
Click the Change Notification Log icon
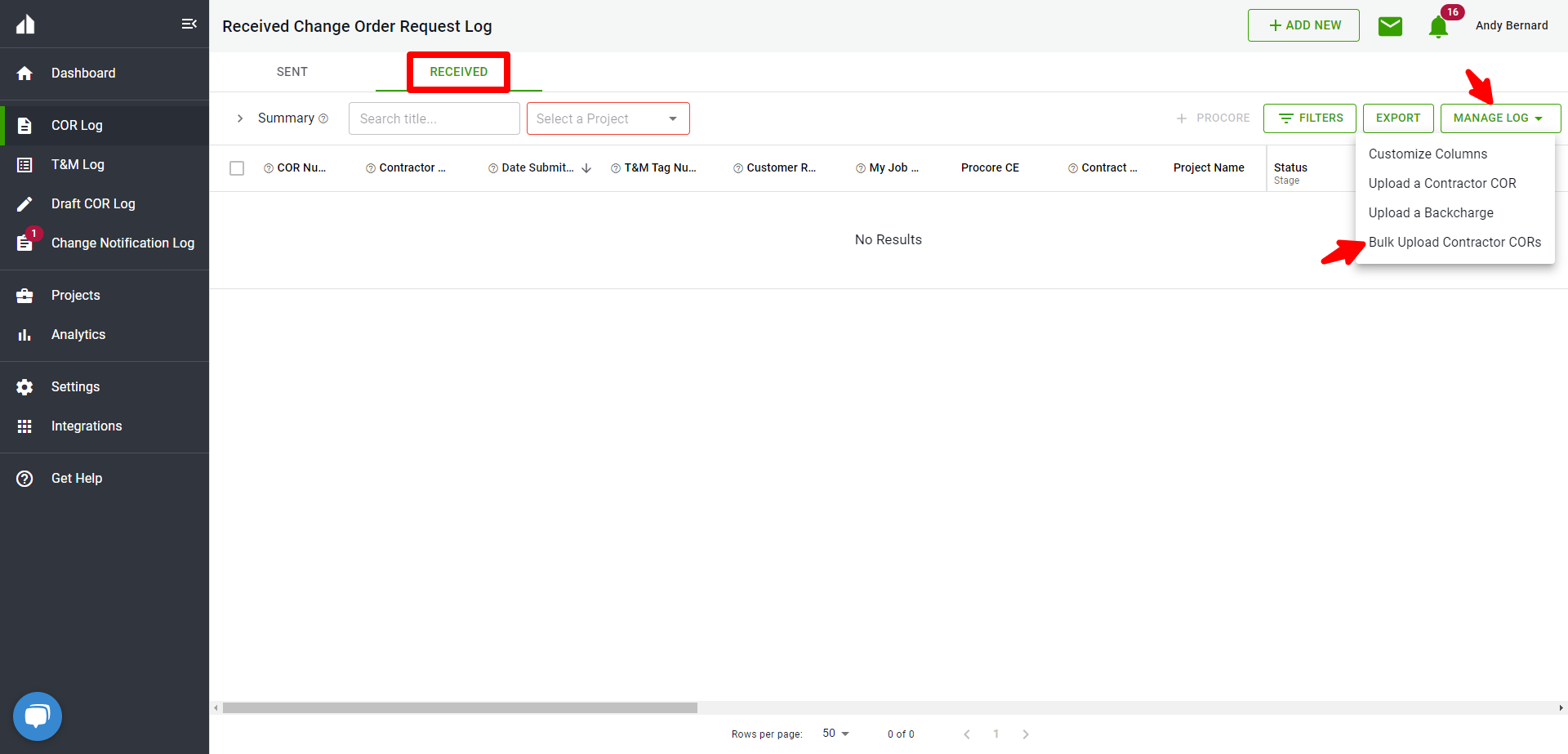coord(24,243)
